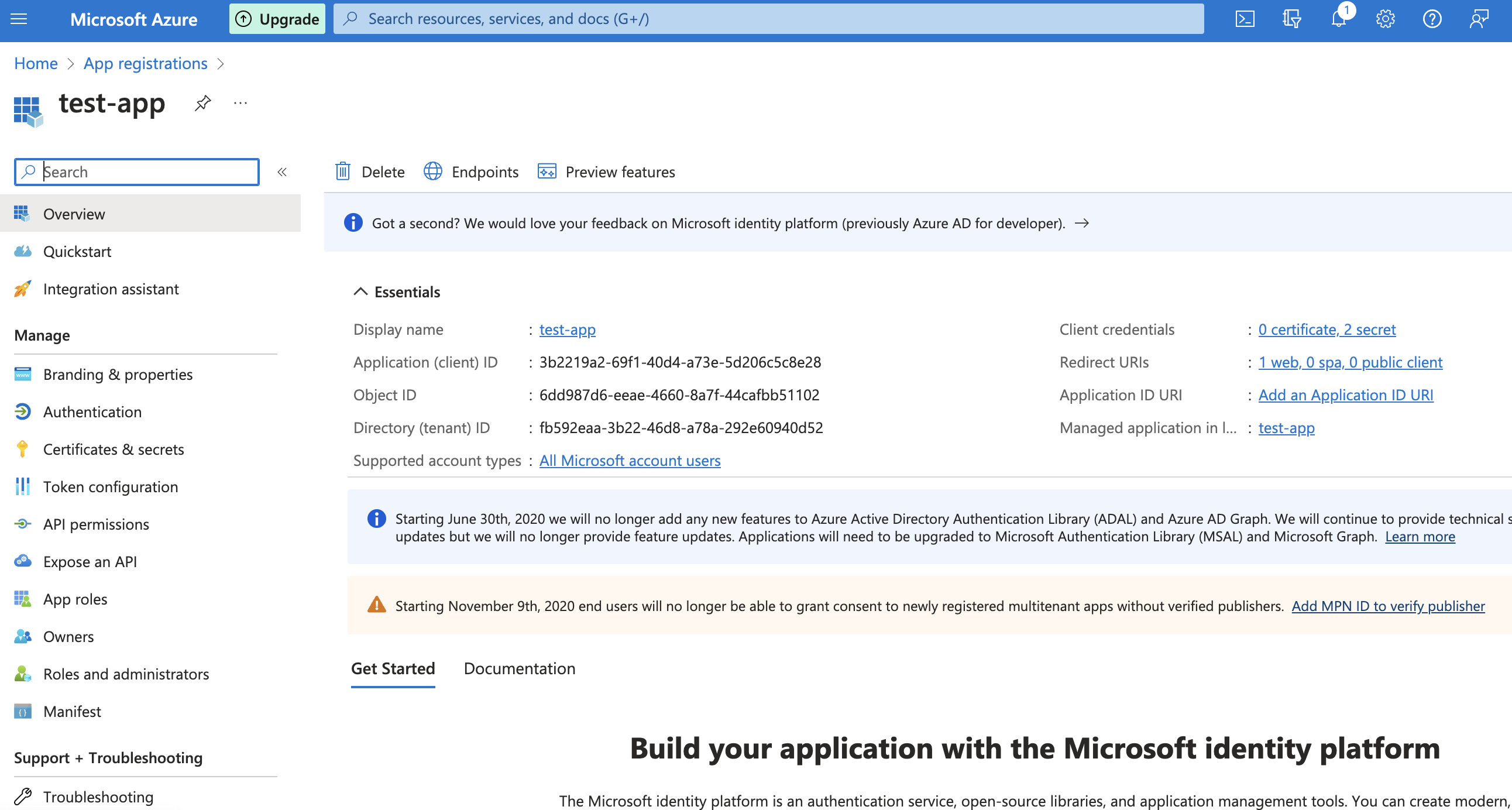This screenshot has height=810, width=1512.
Task: Toggle the sidebar collapse button
Action: point(283,171)
